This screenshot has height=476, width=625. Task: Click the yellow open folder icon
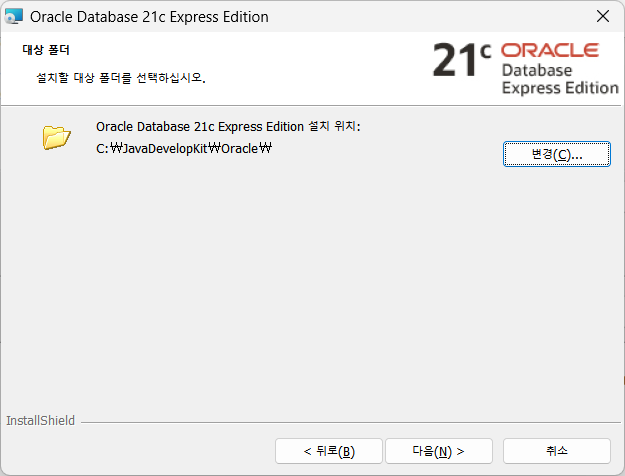[x=57, y=138]
